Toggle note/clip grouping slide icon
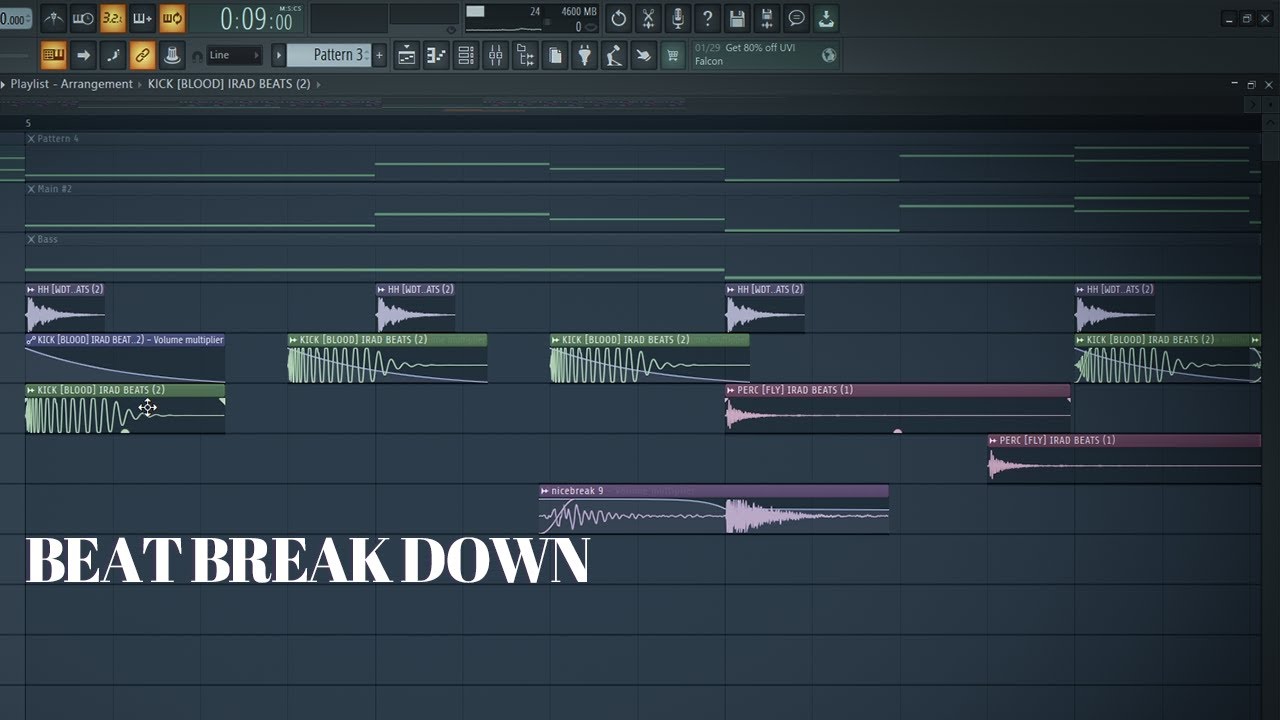 click(113, 55)
